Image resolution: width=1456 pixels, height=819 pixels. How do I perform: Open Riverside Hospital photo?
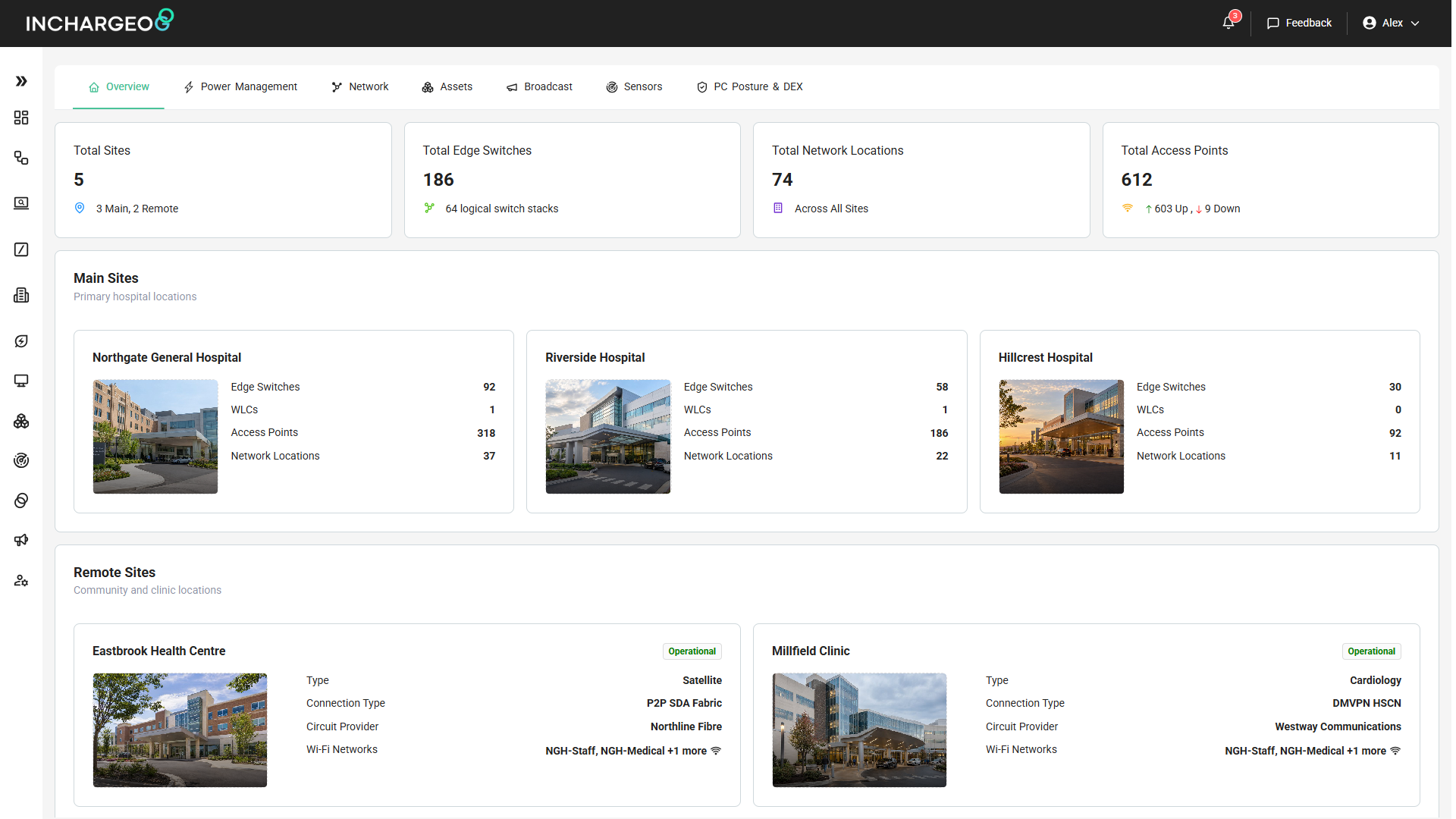pos(608,437)
